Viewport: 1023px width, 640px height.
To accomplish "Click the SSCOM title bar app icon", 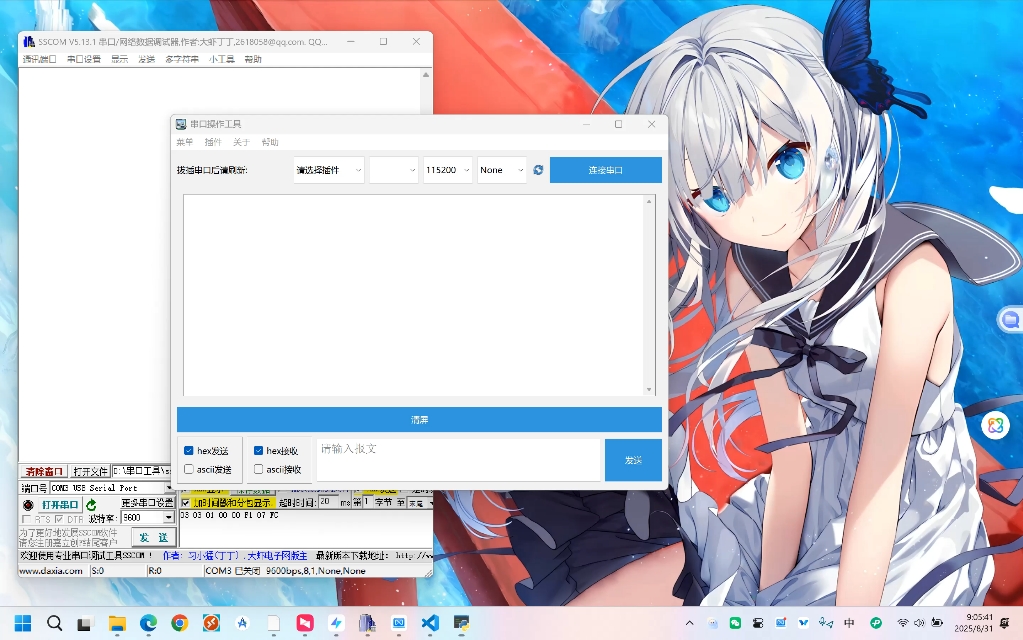I will pyautogui.click(x=29, y=42).
